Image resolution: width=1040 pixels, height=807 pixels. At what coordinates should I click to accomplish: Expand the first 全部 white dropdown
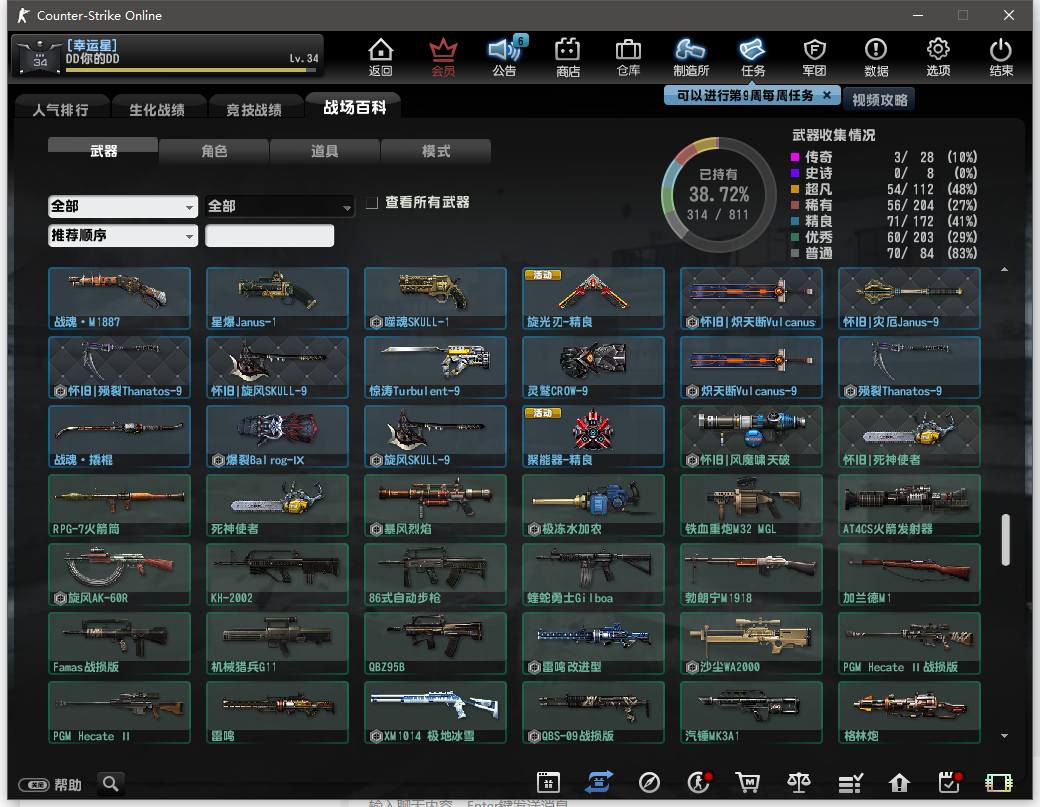click(x=123, y=206)
